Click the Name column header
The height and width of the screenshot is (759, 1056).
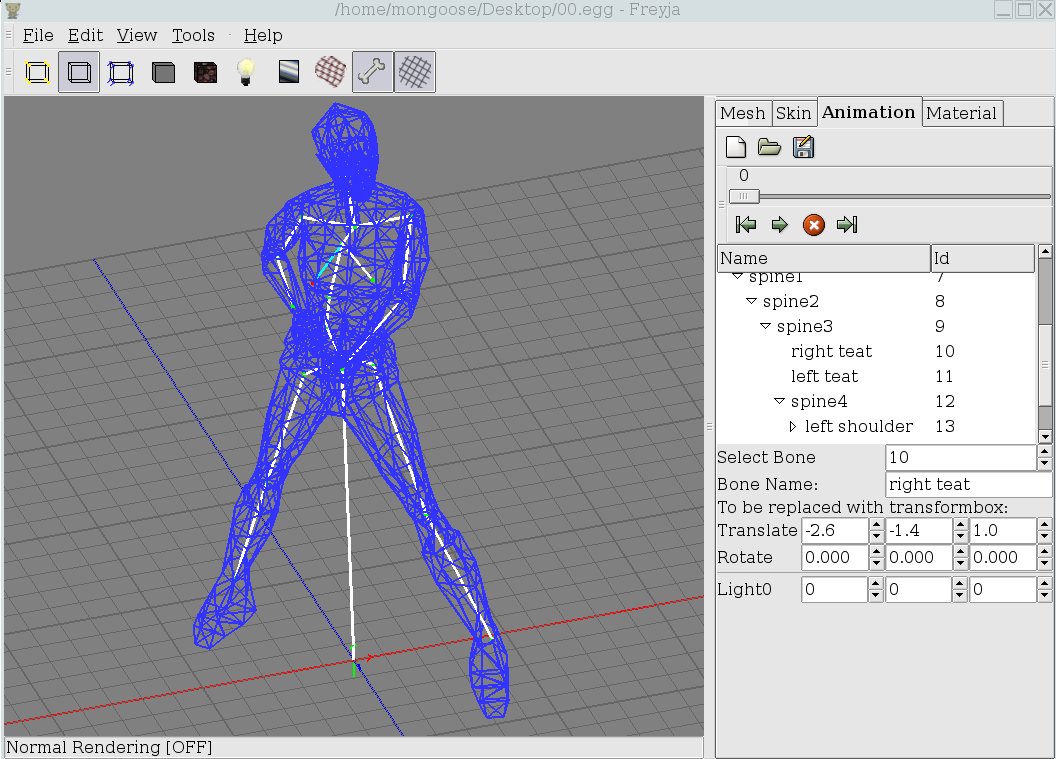tap(824, 258)
